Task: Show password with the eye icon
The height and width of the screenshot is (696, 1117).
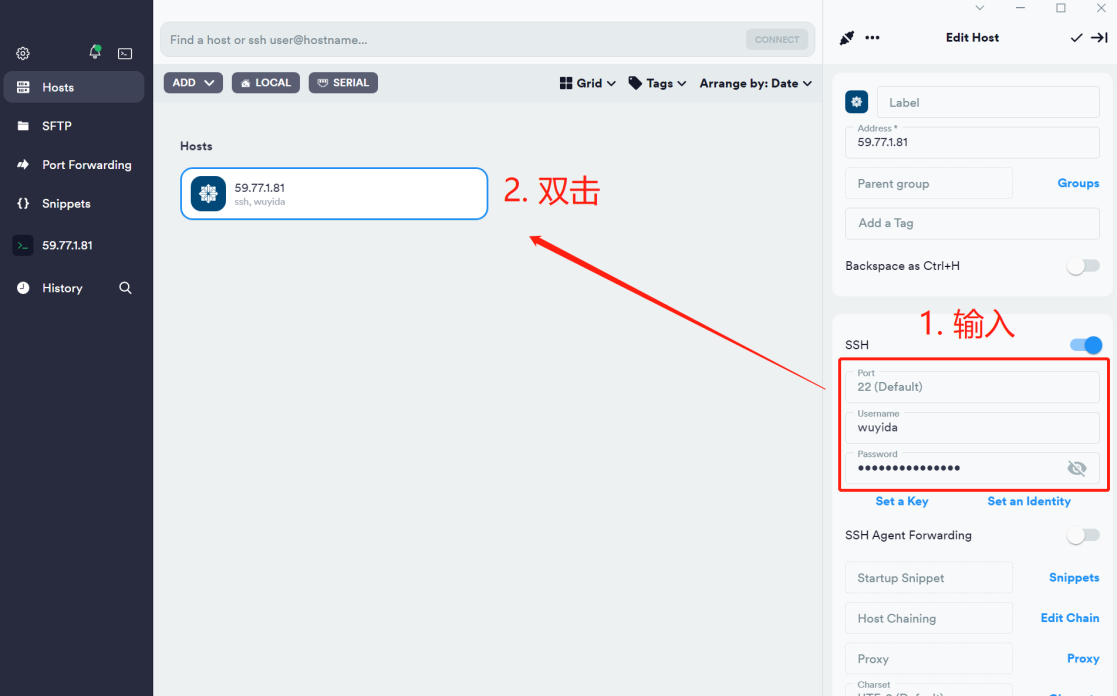Action: [x=1076, y=468]
